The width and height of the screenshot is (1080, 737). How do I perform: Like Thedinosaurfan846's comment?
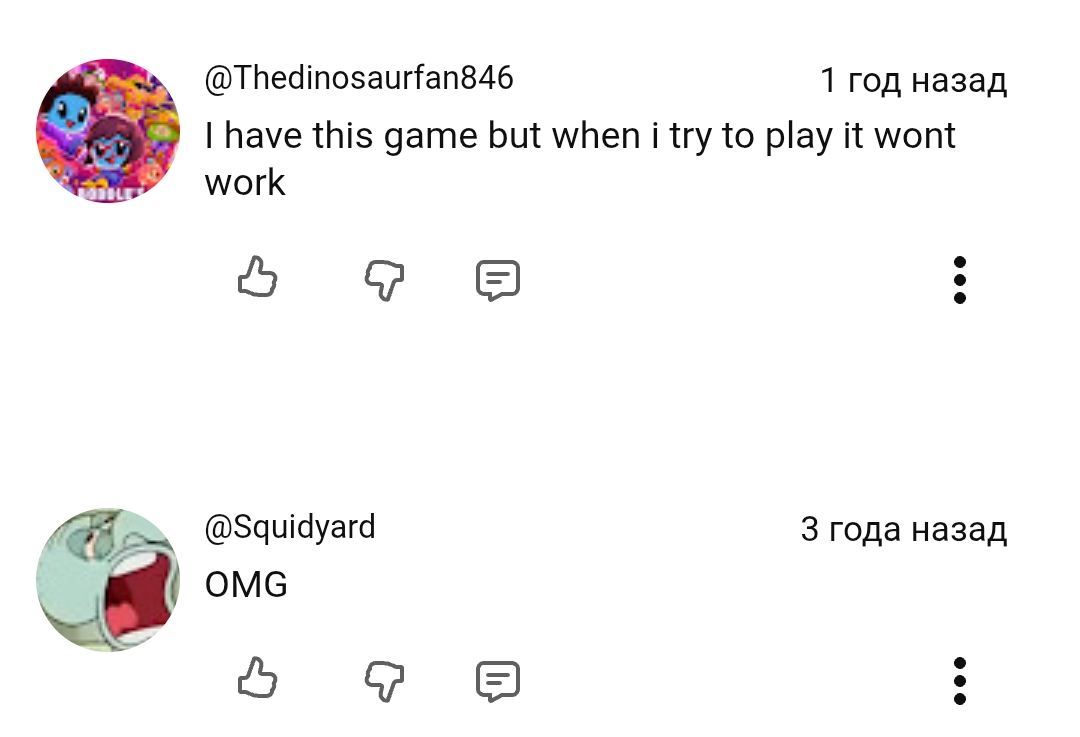click(257, 278)
